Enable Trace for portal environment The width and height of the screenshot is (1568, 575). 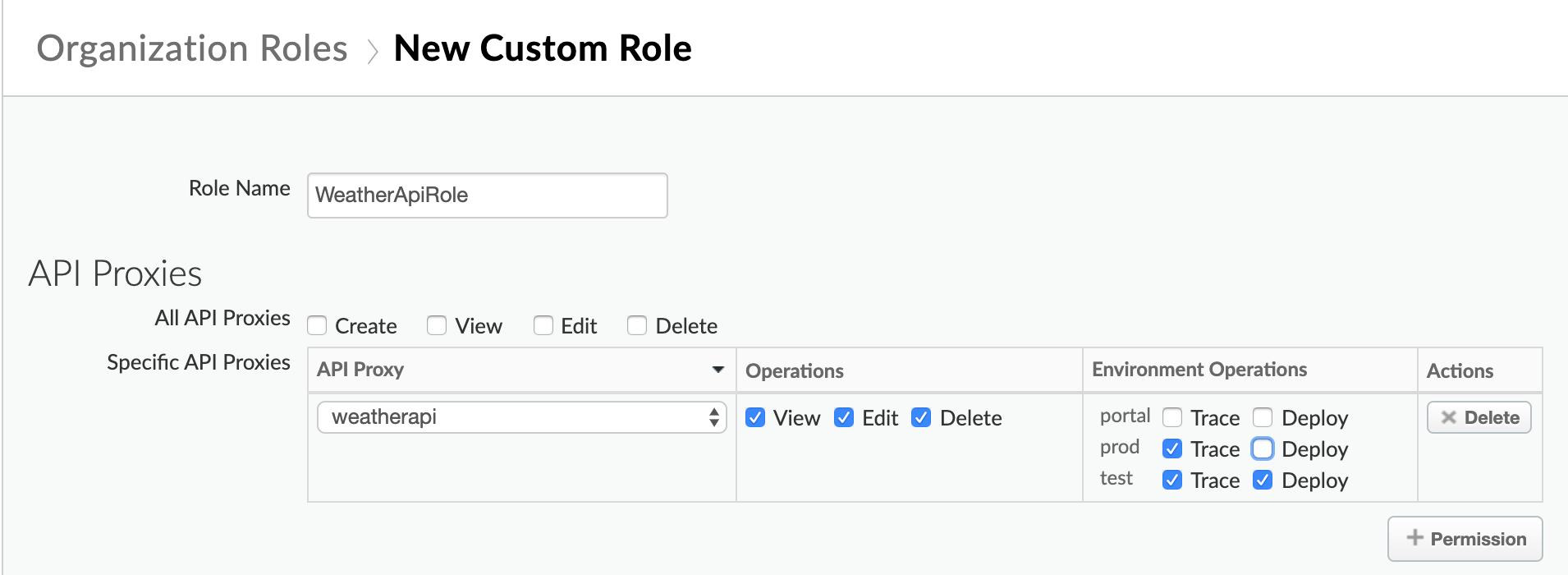point(1172,418)
